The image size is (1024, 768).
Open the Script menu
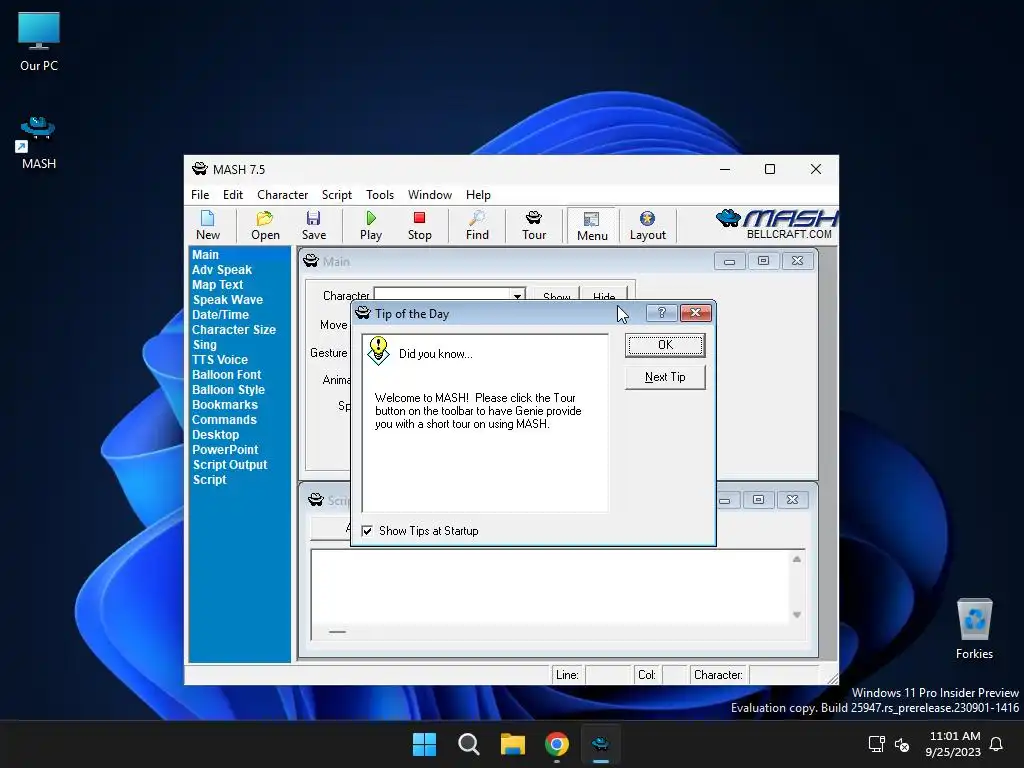336,195
